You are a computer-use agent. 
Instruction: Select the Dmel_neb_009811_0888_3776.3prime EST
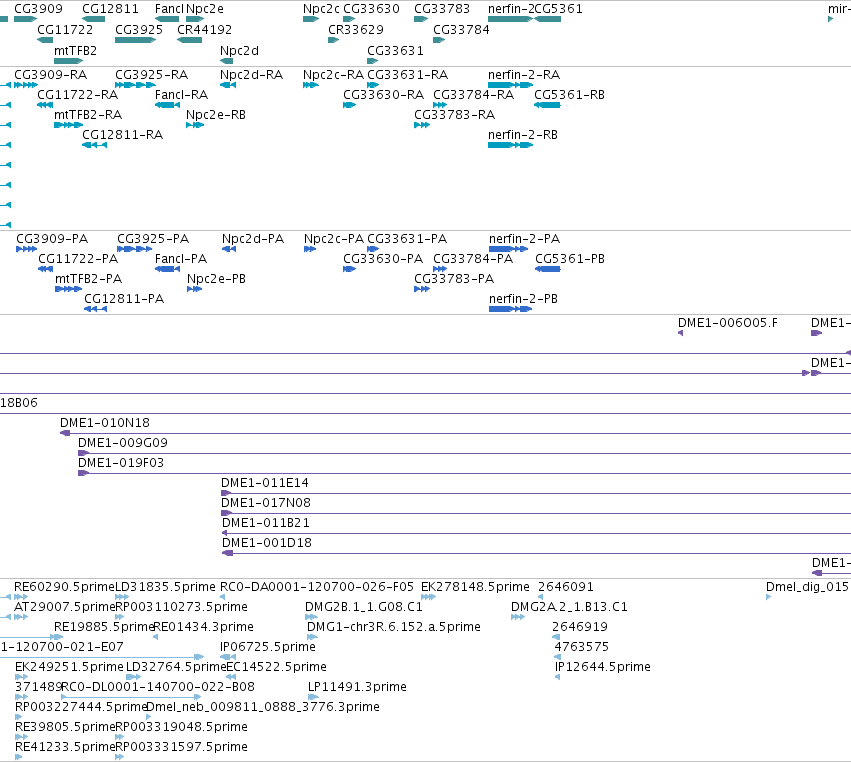(149, 717)
